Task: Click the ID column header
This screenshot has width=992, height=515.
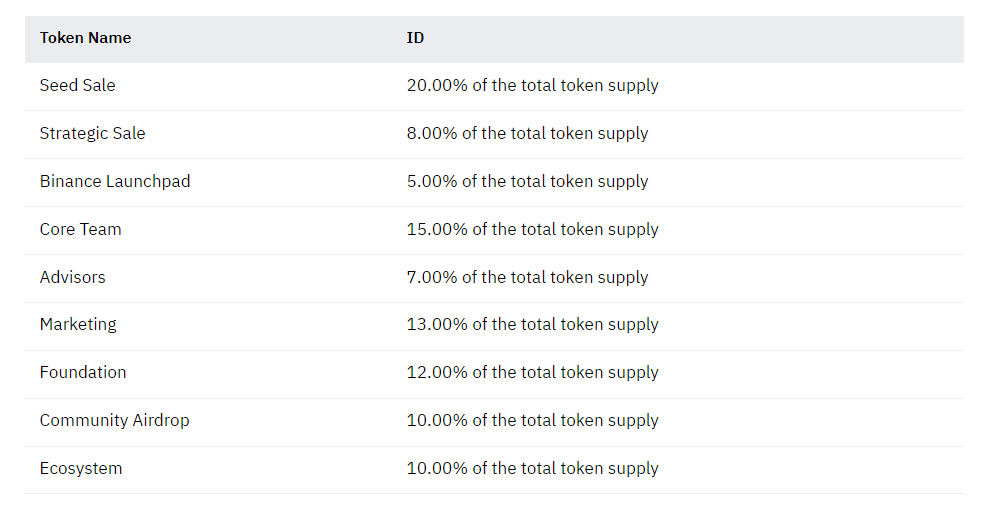Action: tap(415, 38)
